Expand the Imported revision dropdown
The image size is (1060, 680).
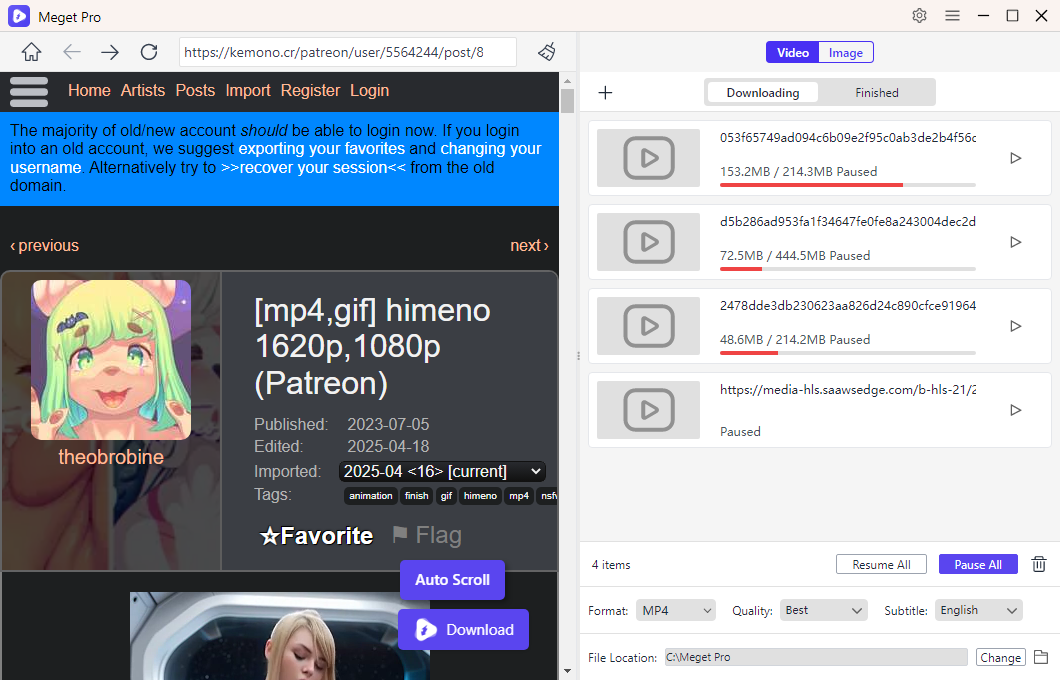tap(442, 471)
